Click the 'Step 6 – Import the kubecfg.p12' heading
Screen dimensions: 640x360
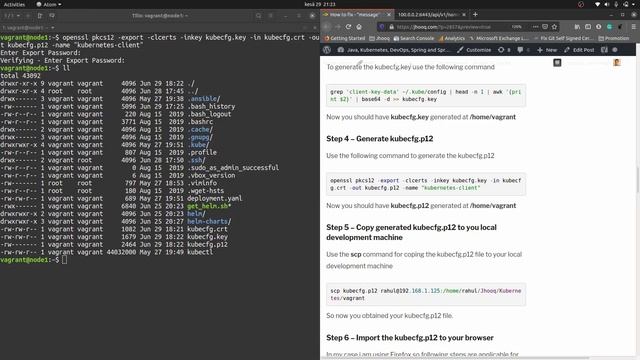pyautogui.click(x=410, y=338)
